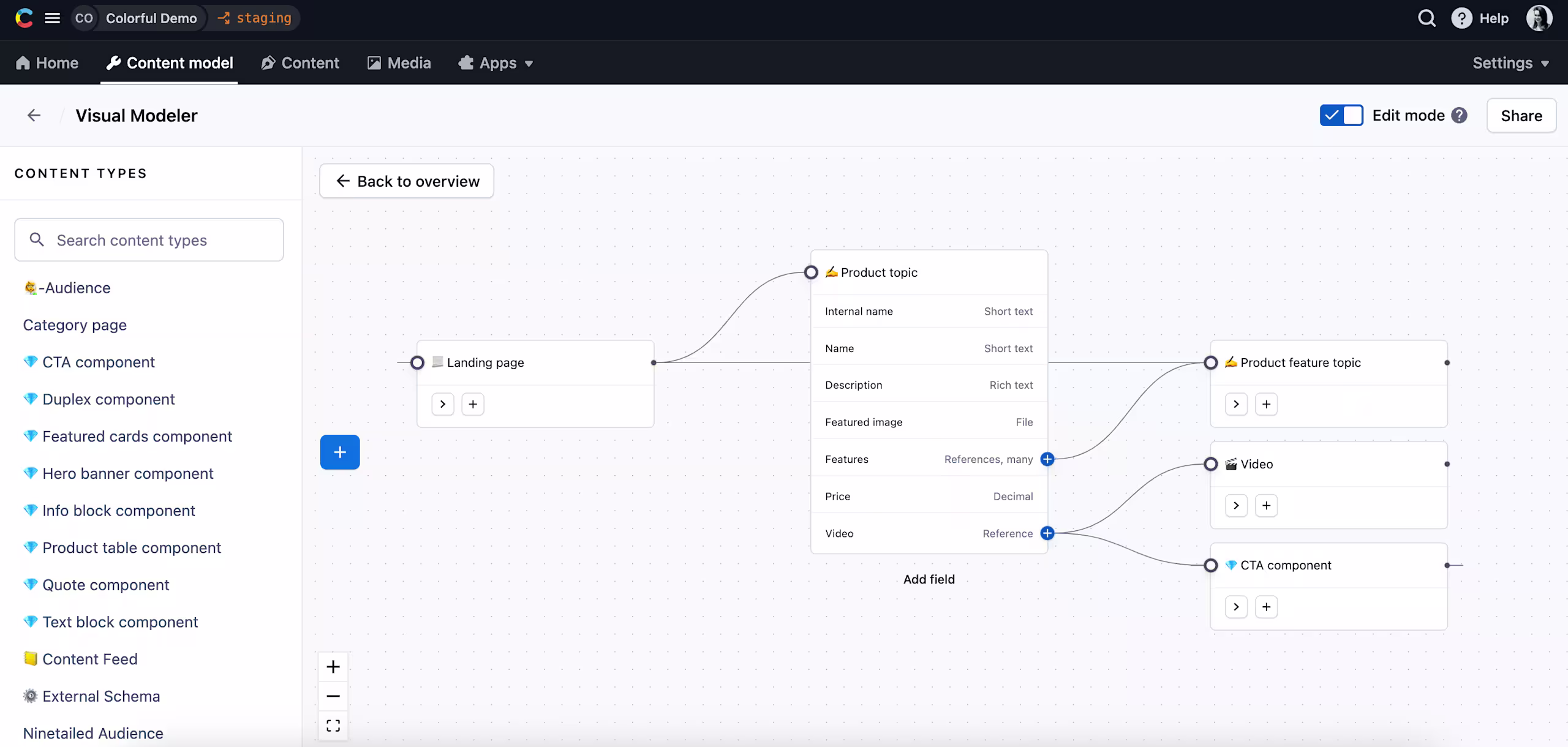Zoom in on the canvas
This screenshot has width=1568, height=747.
(x=333, y=667)
